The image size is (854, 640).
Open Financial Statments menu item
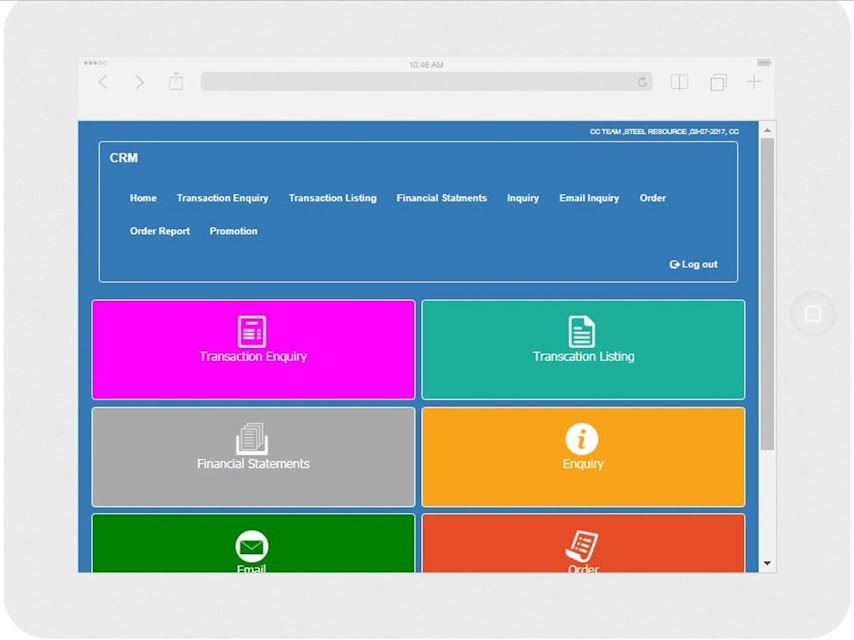pyautogui.click(x=442, y=198)
